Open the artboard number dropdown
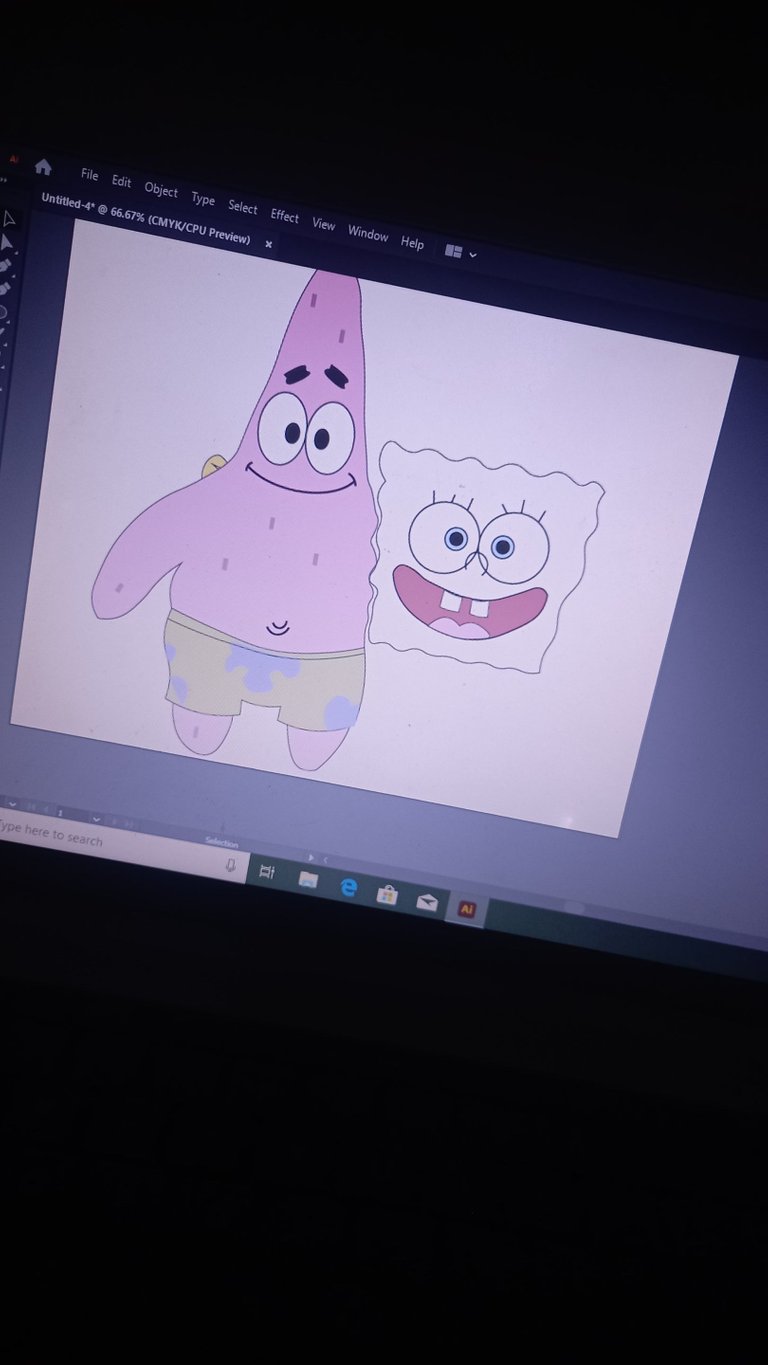The width and height of the screenshot is (768, 1365). point(96,818)
